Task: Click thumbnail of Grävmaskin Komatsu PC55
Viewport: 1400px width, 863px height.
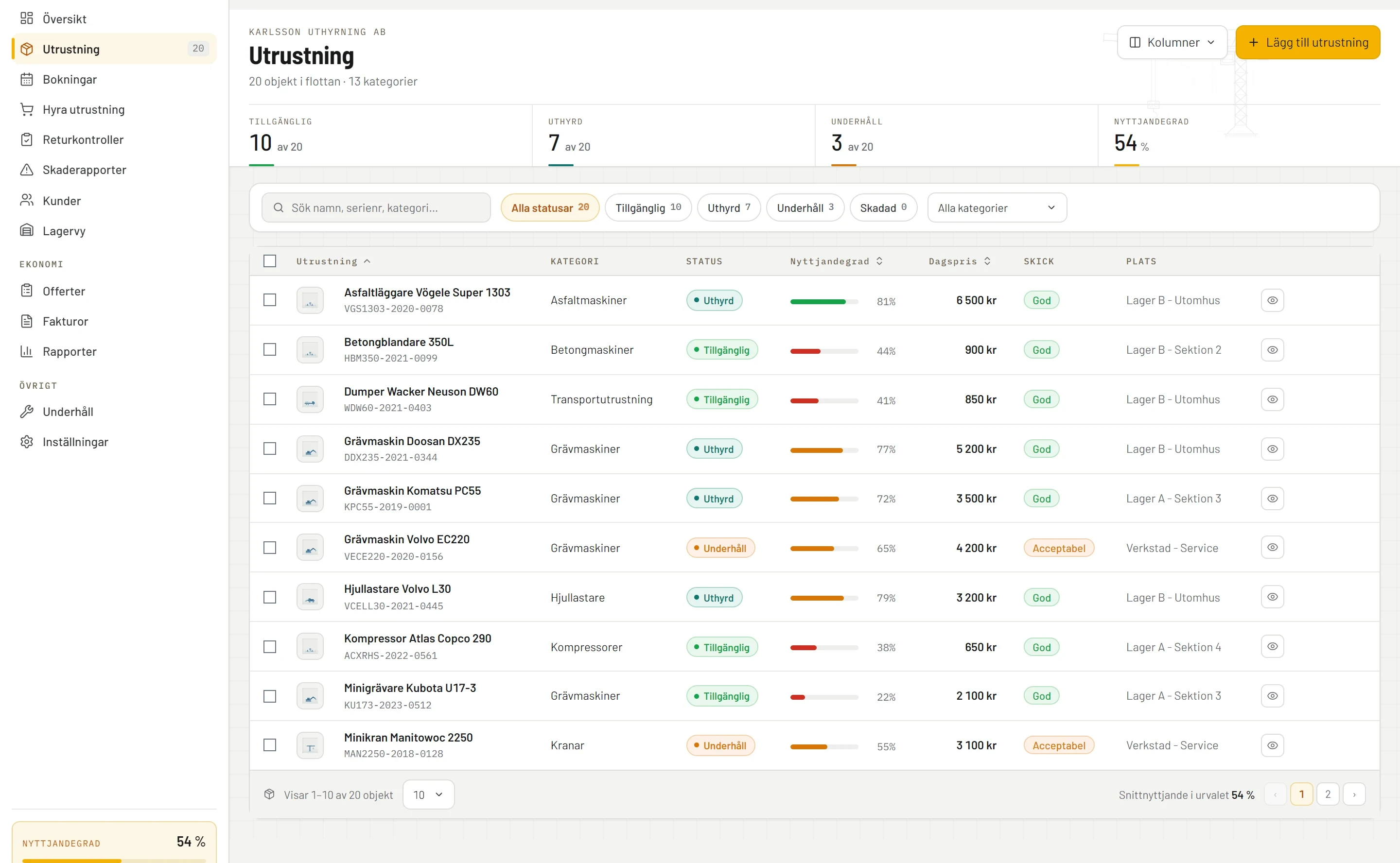Action: (x=310, y=499)
